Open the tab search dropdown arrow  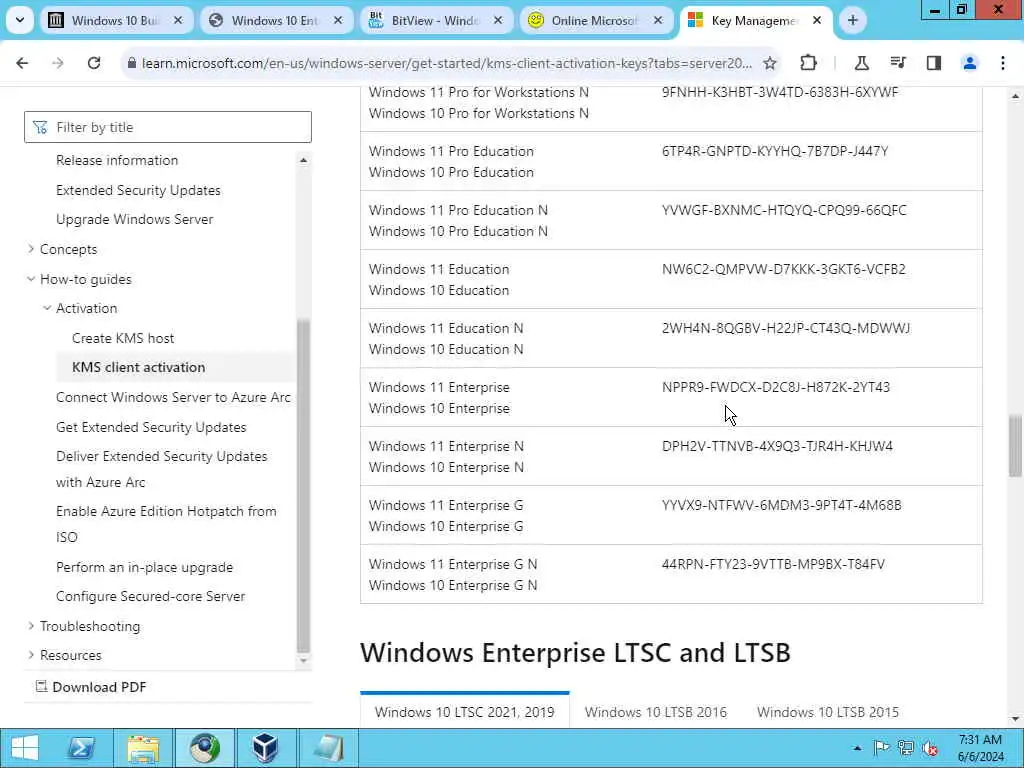[20, 20]
